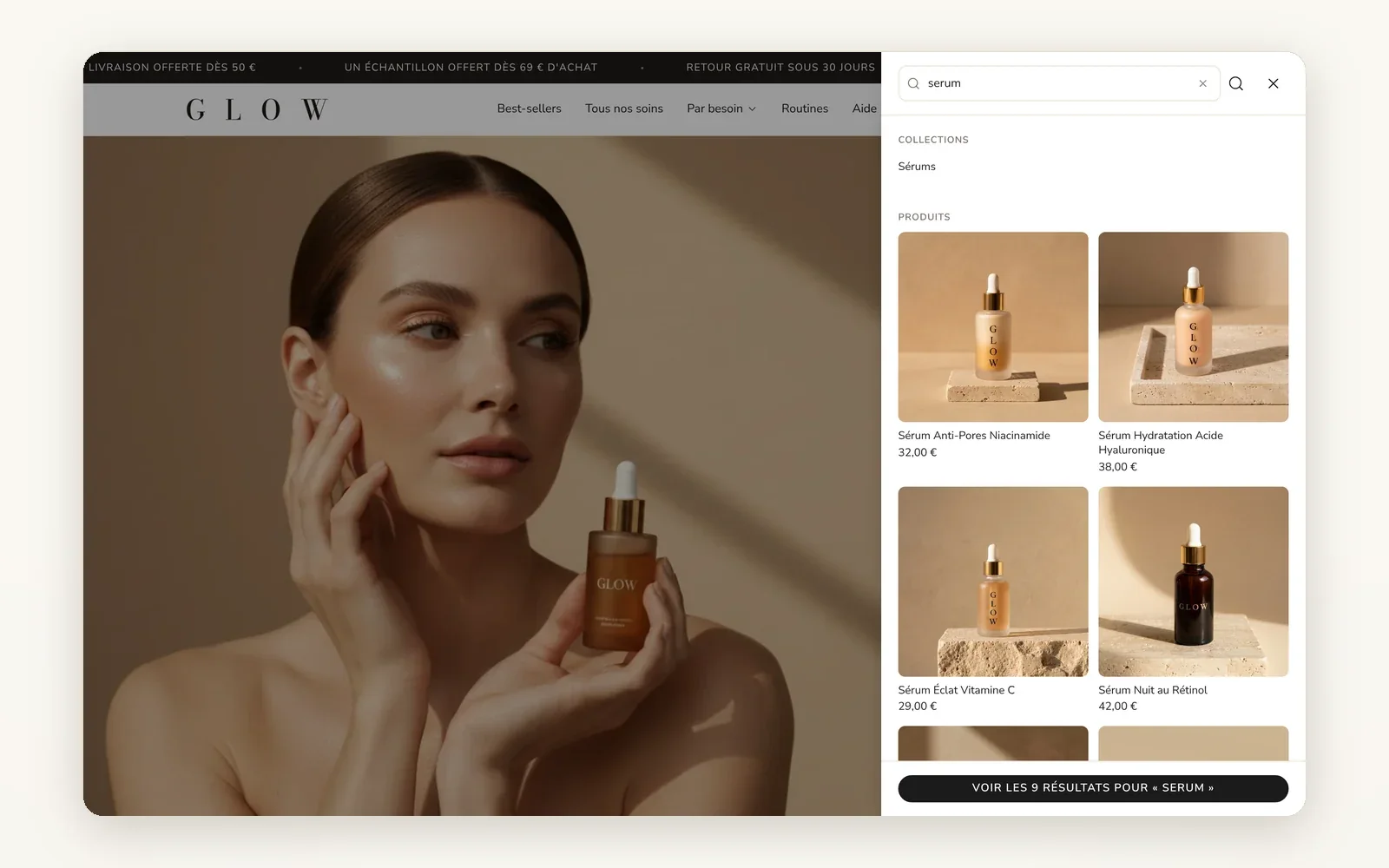Image resolution: width=1389 pixels, height=868 pixels.
Task: Expand the Par besoin dropdown
Action: coord(721,108)
